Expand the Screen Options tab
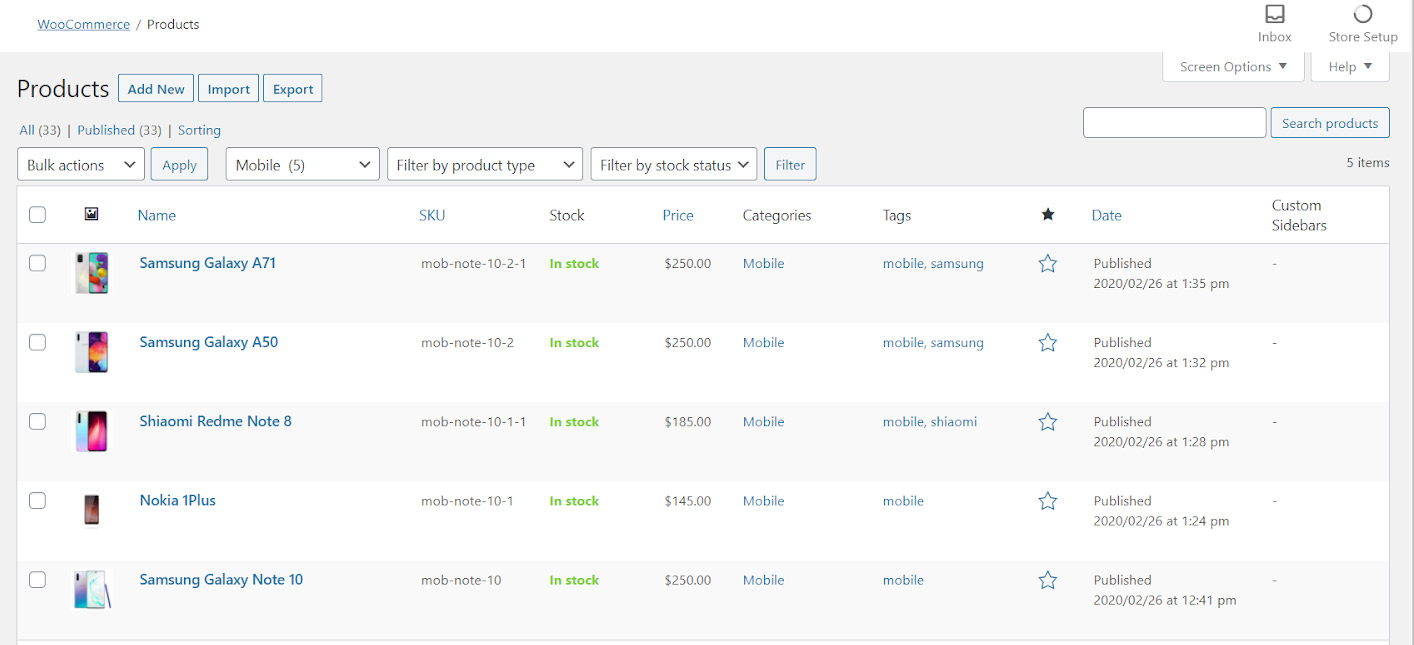This screenshot has height=645, width=1414. pyautogui.click(x=1233, y=67)
